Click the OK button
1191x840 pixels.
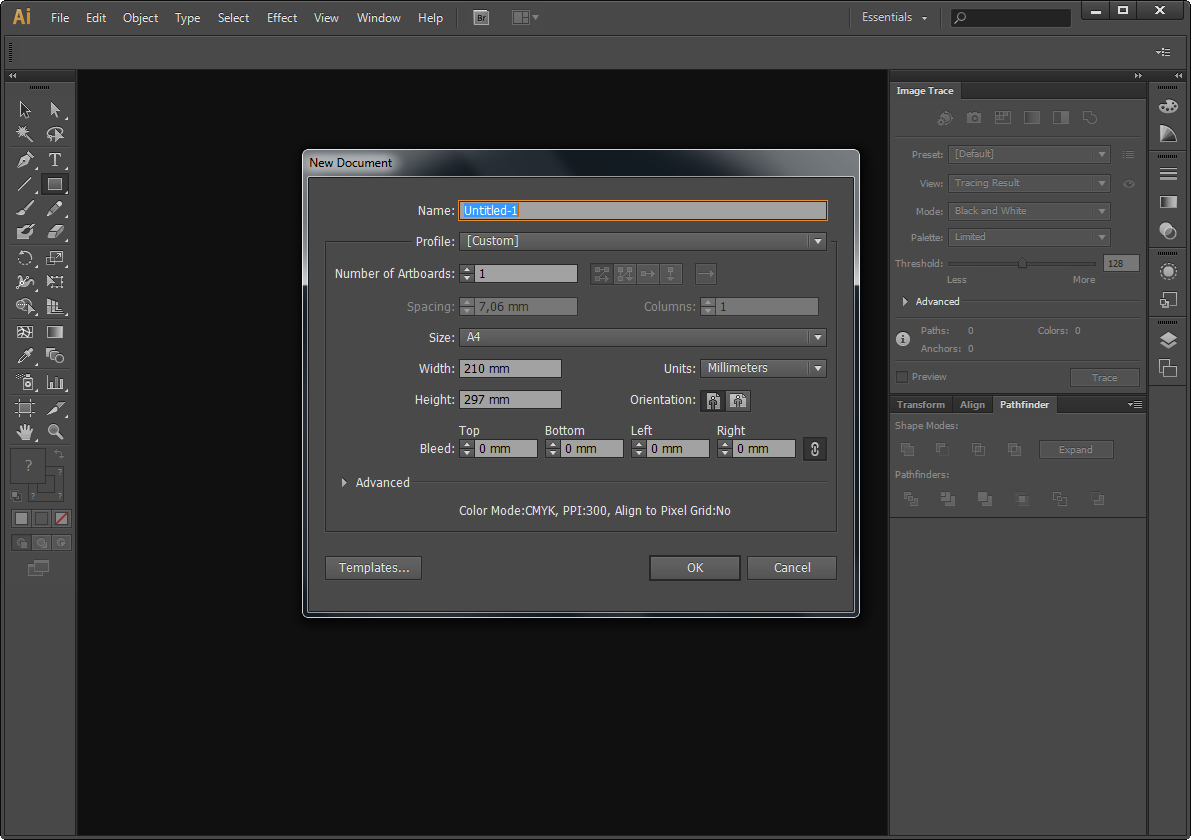pyautogui.click(x=695, y=567)
